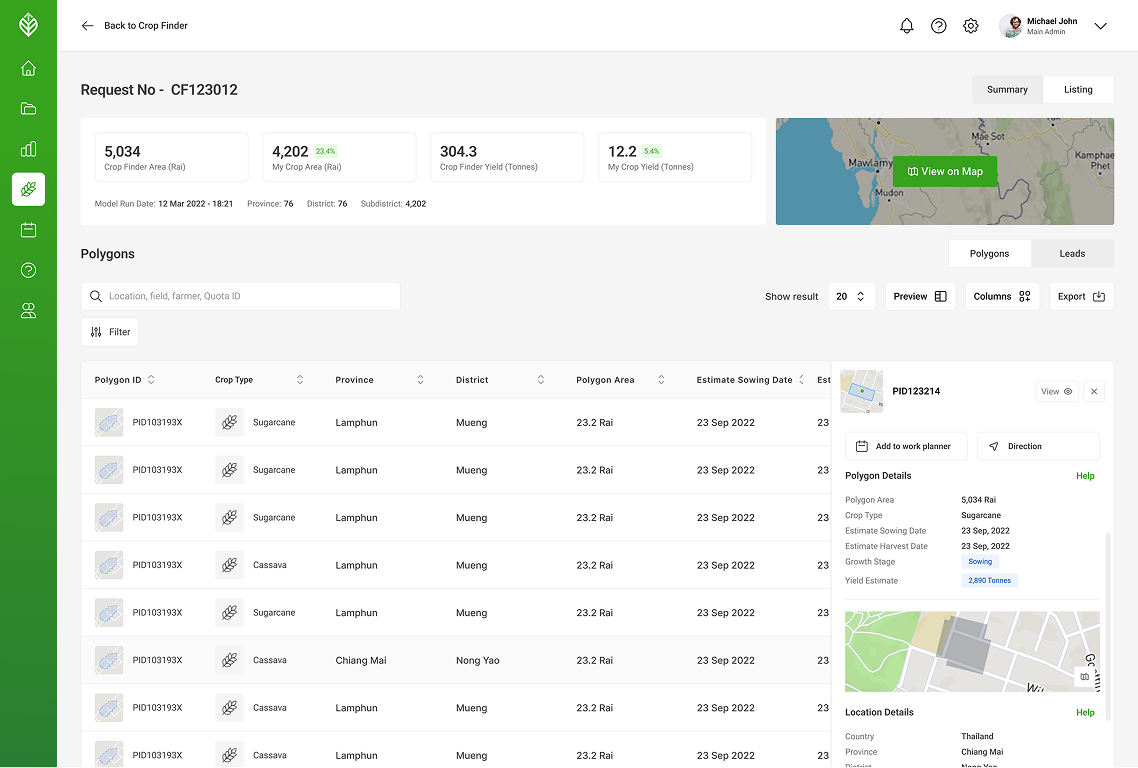The height and width of the screenshot is (768, 1138).
Task: Sort by District column
Action: tap(541, 380)
